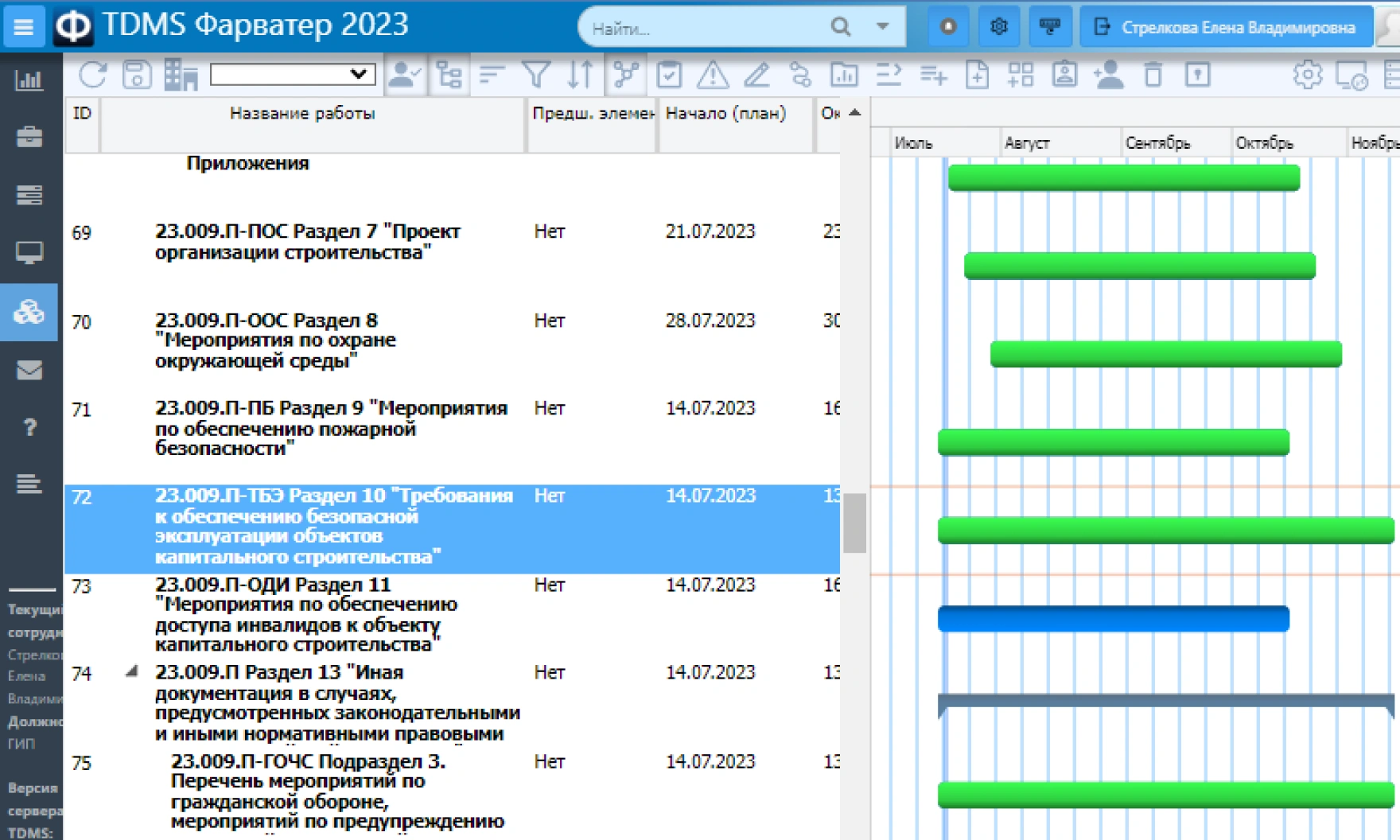Open the search options dropdown arrow
1400x840 pixels.
pyautogui.click(x=882, y=26)
